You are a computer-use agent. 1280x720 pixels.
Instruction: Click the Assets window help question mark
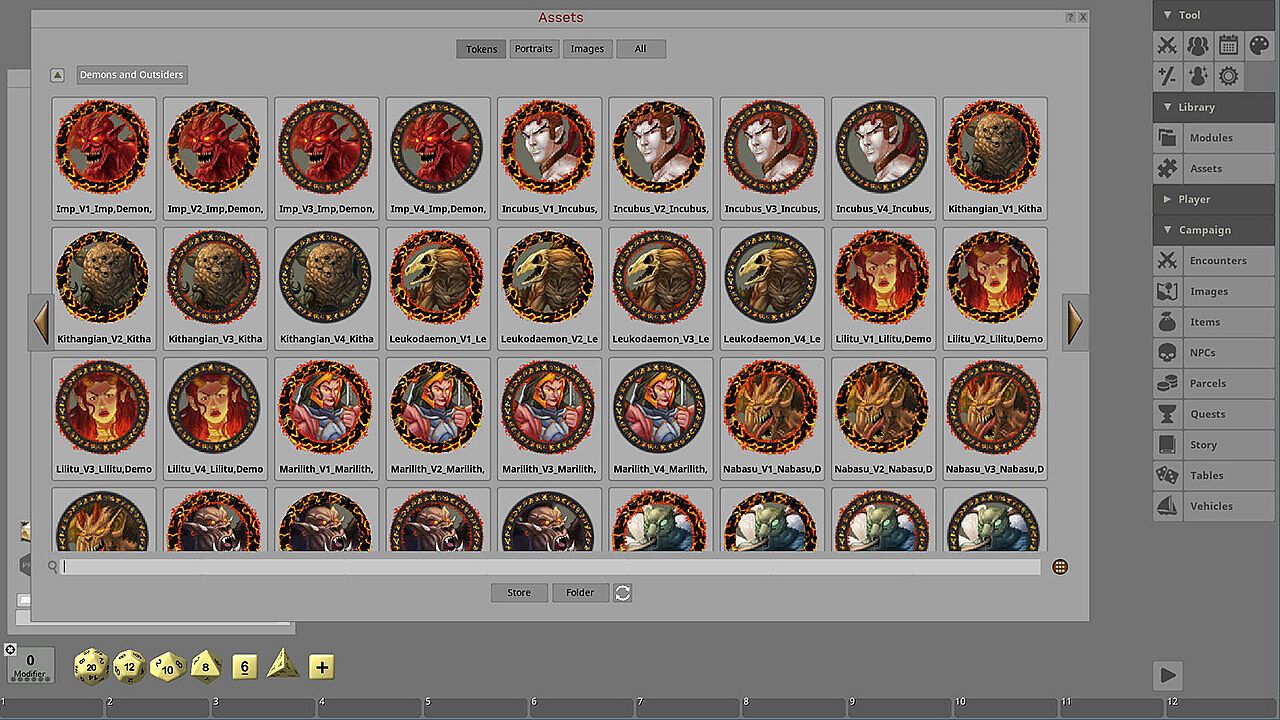pos(1070,17)
